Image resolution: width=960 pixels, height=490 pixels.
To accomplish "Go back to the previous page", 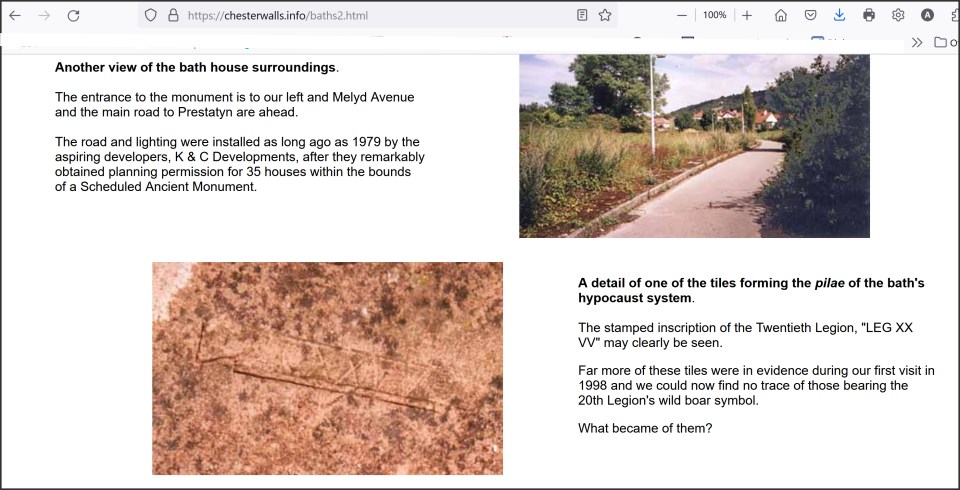I will [x=15, y=16].
